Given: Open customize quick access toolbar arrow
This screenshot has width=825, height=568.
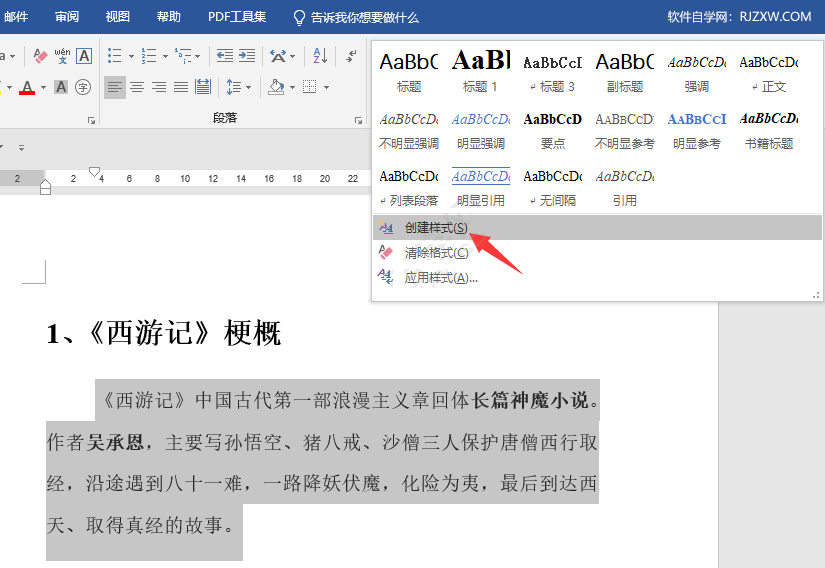Looking at the screenshot, I should [x=22, y=148].
